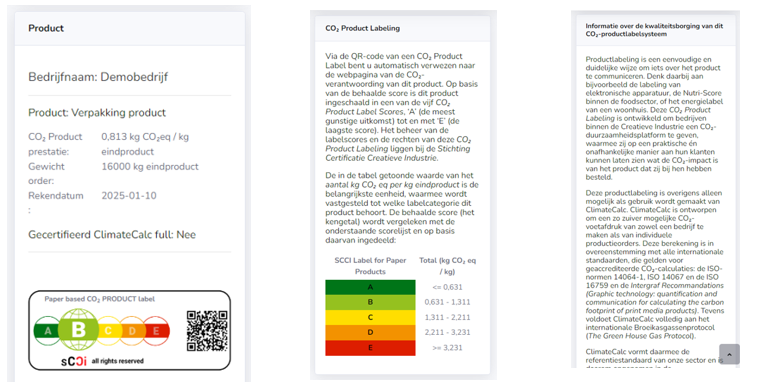This screenshot has width=762, height=382.
Task: Click the SCCI logo under the label
Action: (74, 361)
